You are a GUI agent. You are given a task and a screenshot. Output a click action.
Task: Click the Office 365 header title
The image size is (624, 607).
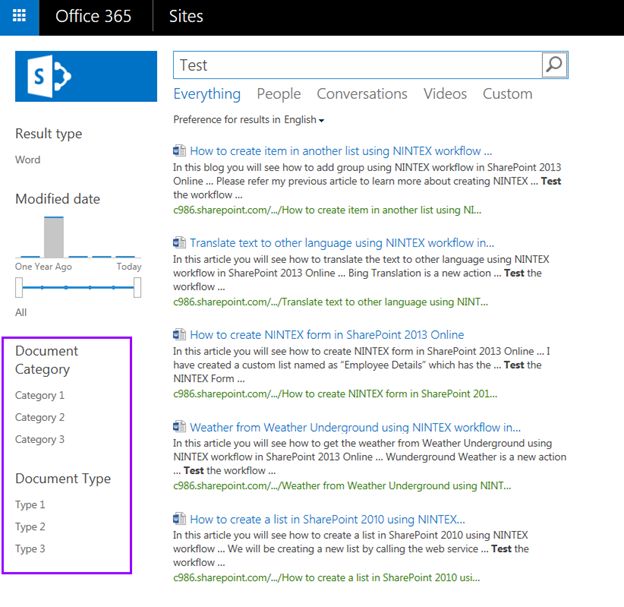click(x=93, y=16)
